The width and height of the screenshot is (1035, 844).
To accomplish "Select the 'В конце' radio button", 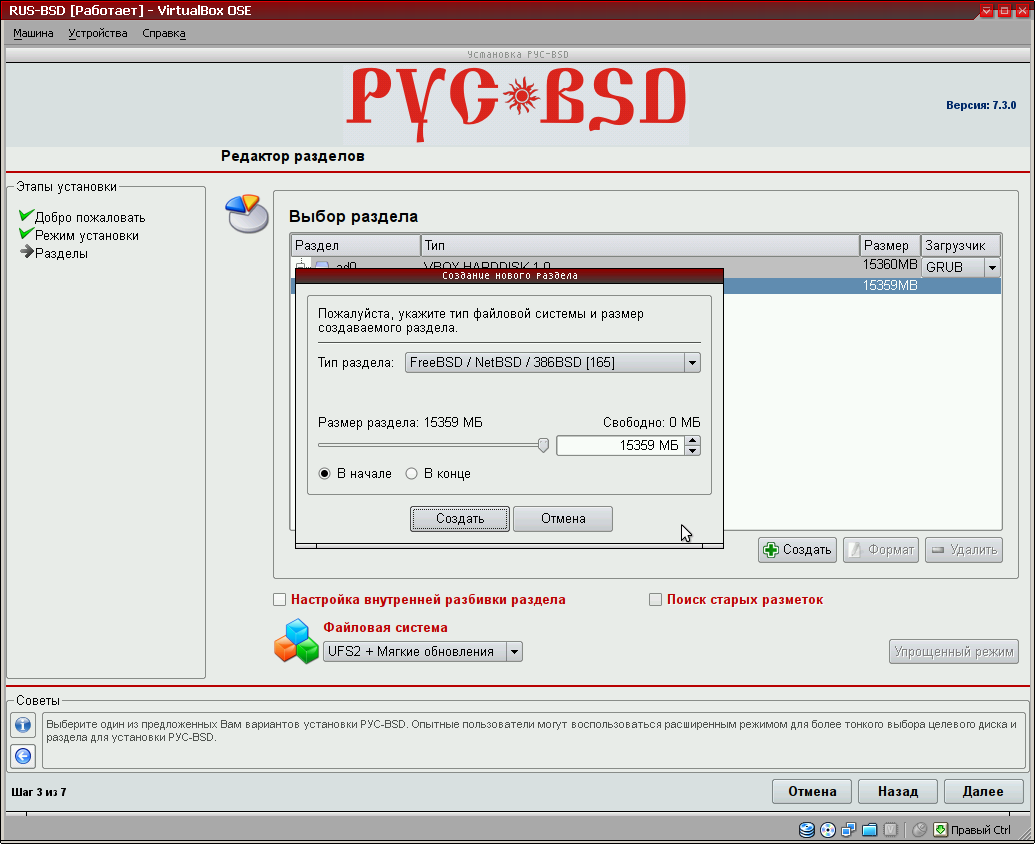I will click(411, 474).
